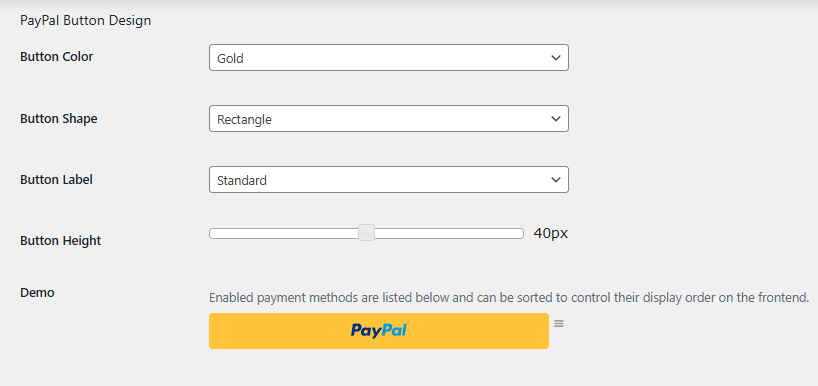
Task: Open the Button Color dropdown showing Gold
Action: tap(389, 57)
